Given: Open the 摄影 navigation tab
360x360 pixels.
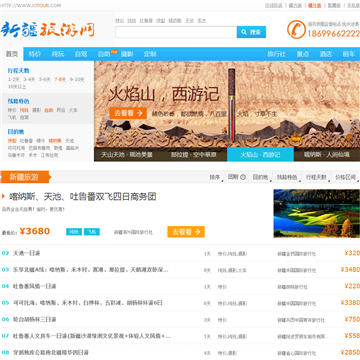Looking at the screenshot, I should tap(127, 54).
